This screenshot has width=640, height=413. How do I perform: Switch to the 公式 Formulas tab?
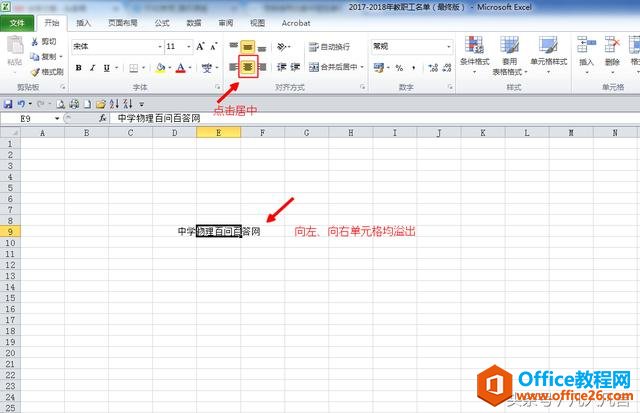[x=161, y=22]
